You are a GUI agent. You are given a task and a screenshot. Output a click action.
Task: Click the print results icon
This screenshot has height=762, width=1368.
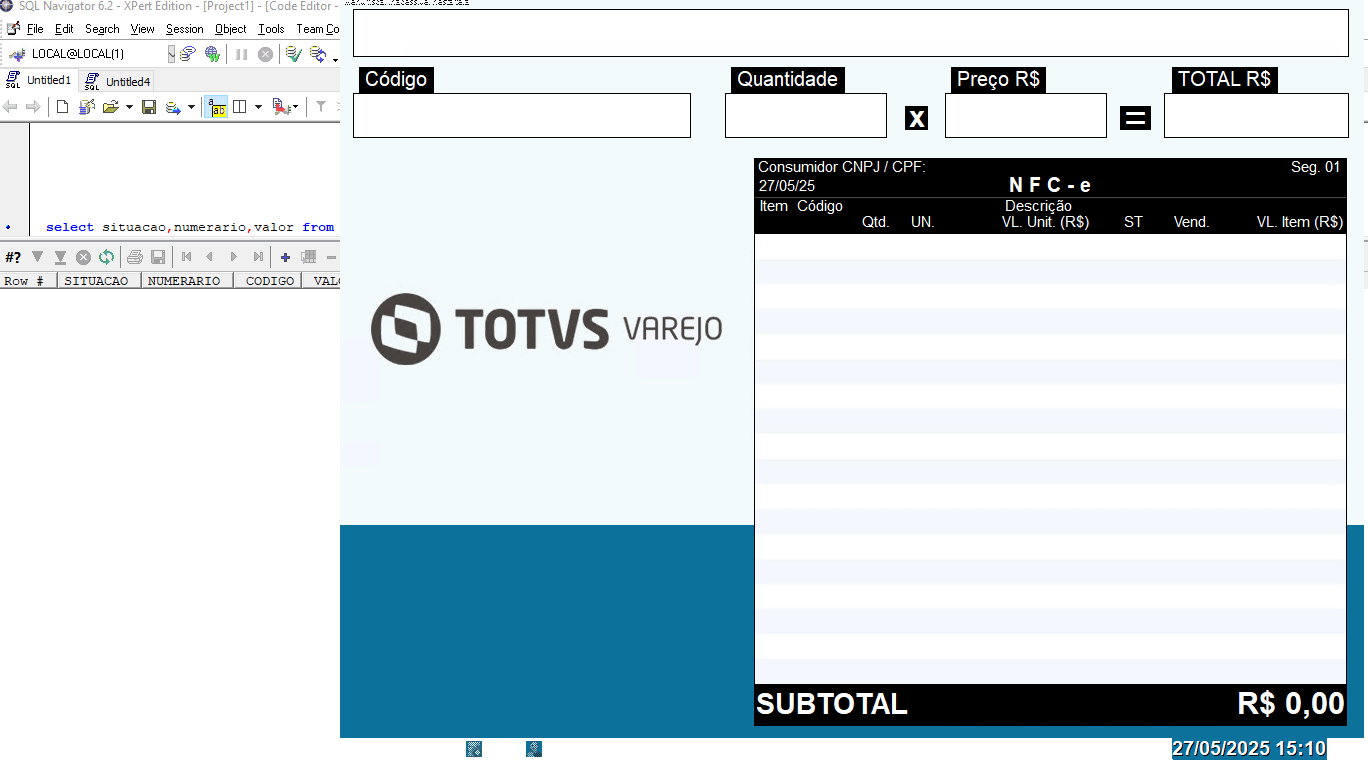(x=135, y=257)
